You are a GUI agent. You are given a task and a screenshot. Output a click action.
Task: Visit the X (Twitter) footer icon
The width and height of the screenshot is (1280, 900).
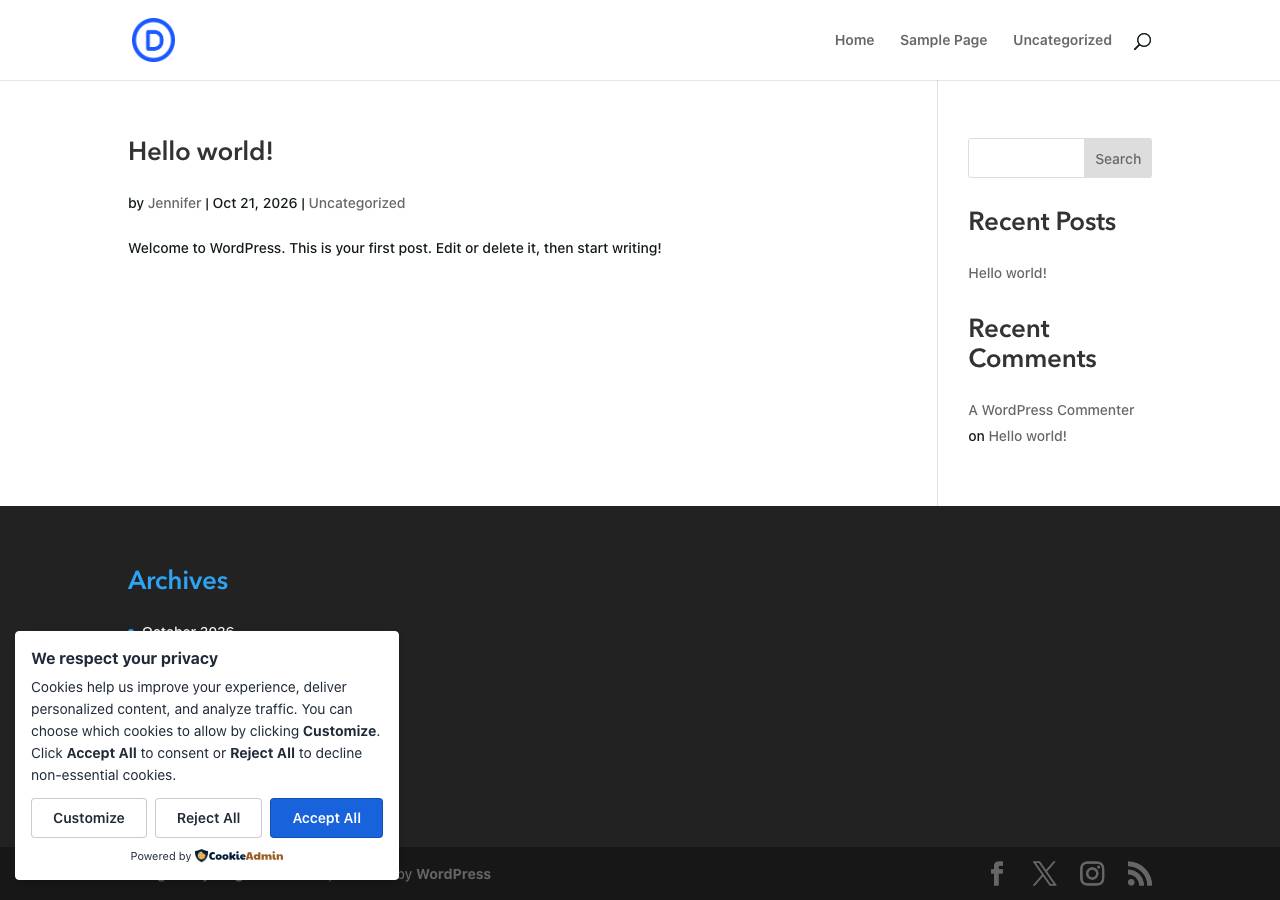(x=1044, y=874)
